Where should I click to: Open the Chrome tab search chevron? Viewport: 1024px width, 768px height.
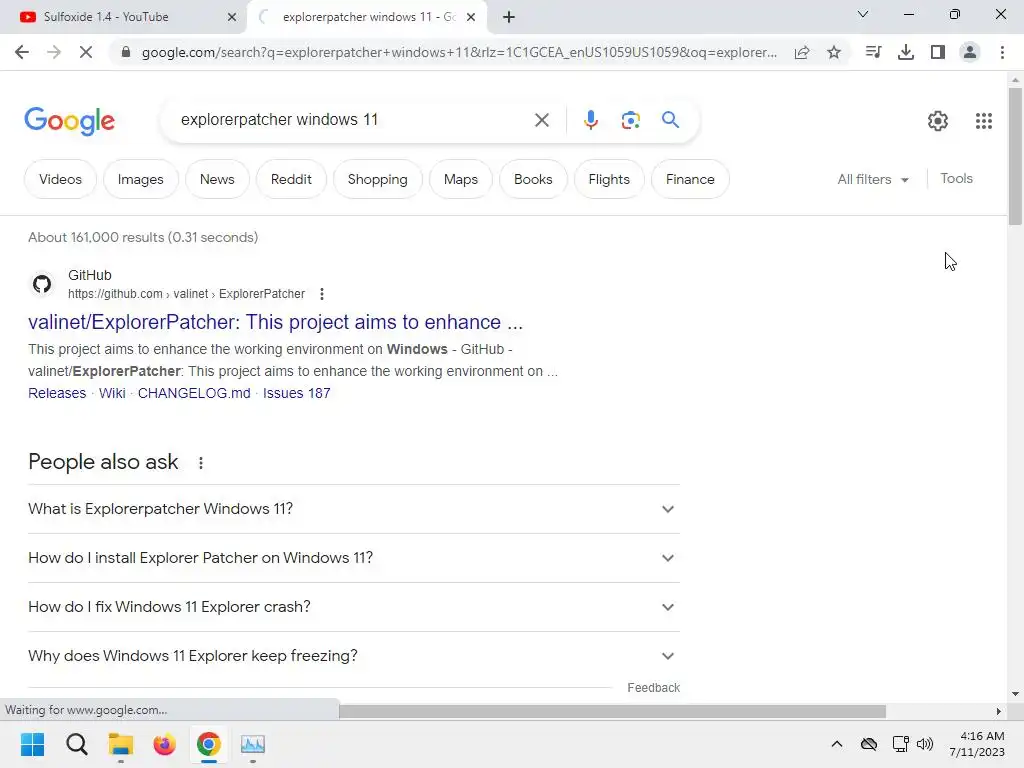click(x=863, y=14)
